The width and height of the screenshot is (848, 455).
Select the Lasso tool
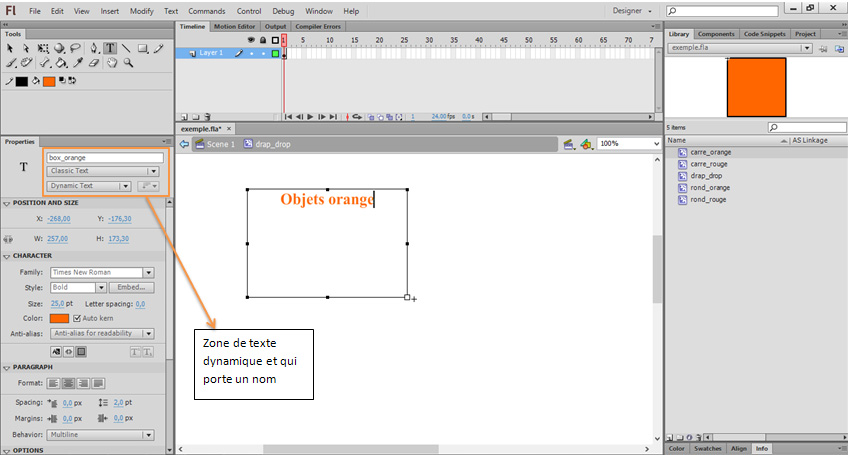point(76,47)
